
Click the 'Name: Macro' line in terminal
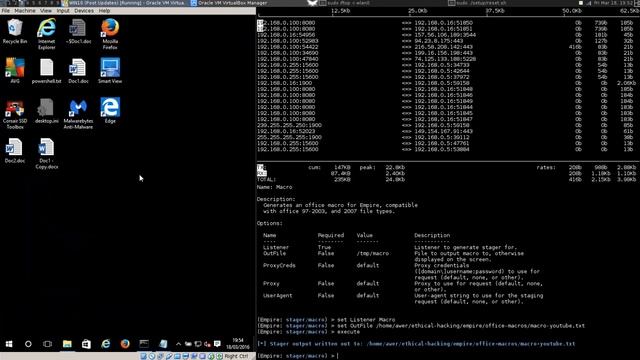point(274,187)
